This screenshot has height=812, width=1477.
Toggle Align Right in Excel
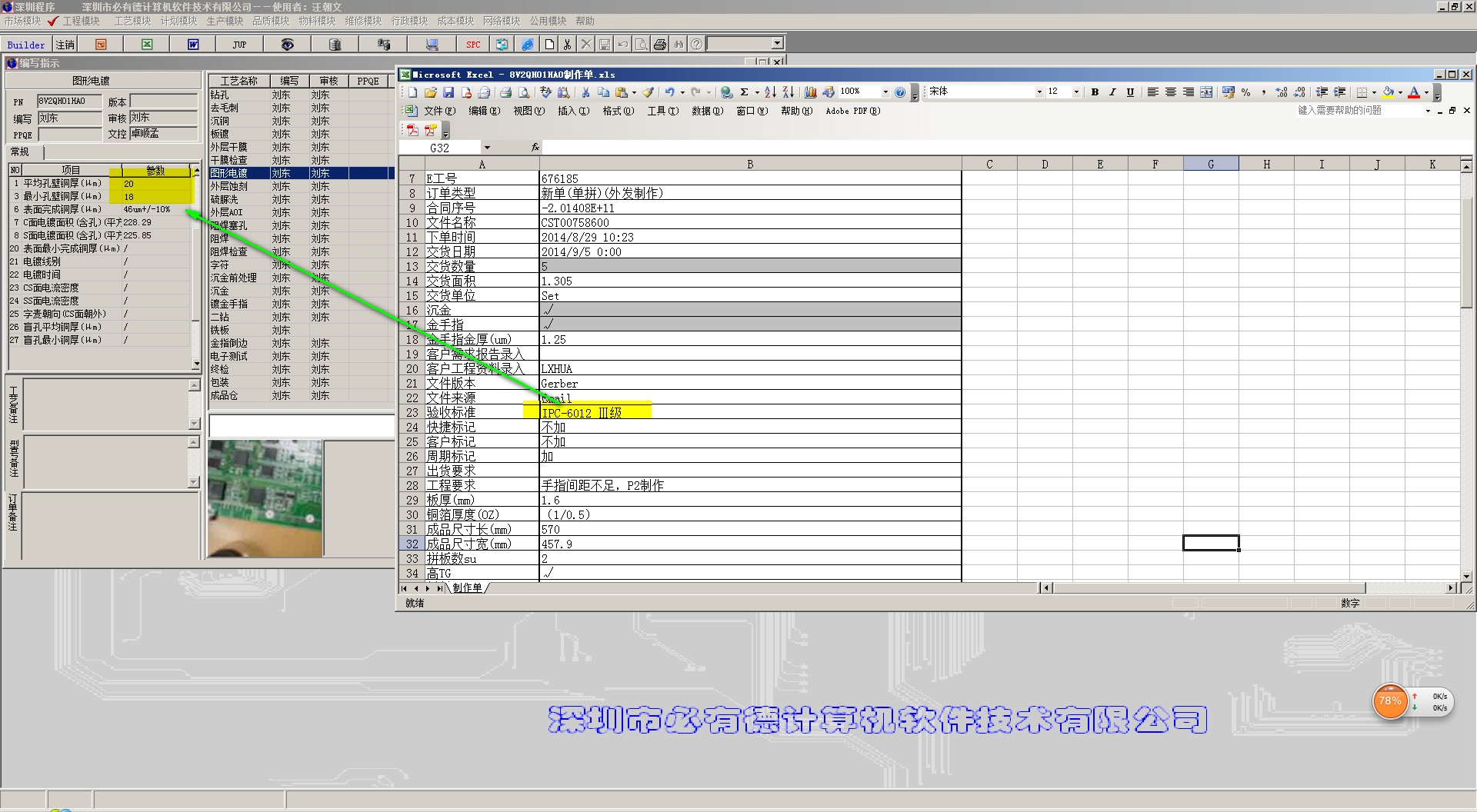[x=1189, y=92]
